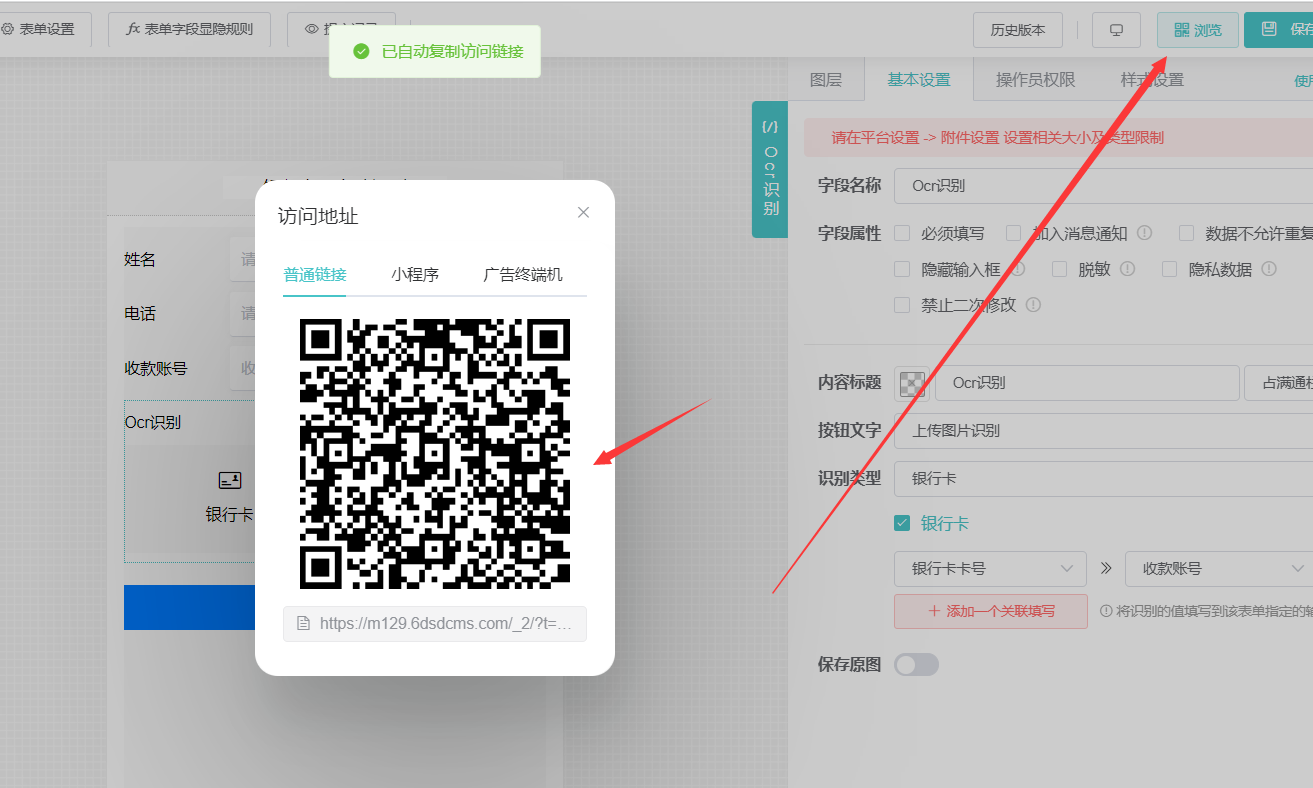Uncheck the teal 银行卡 checkbox
Image resolution: width=1313 pixels, height=788 pixels.
coord(902,523)
